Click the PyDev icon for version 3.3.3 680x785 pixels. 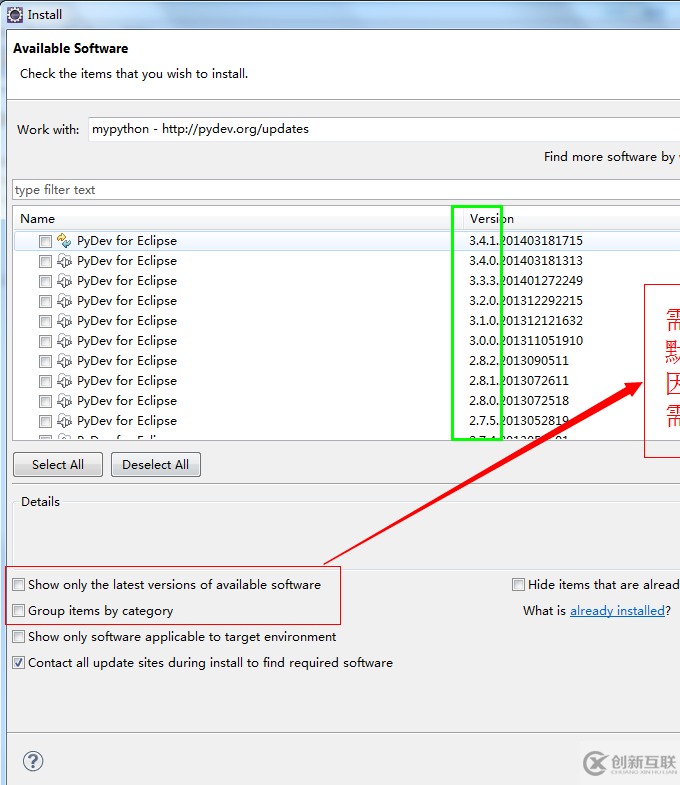coord(64,281)
